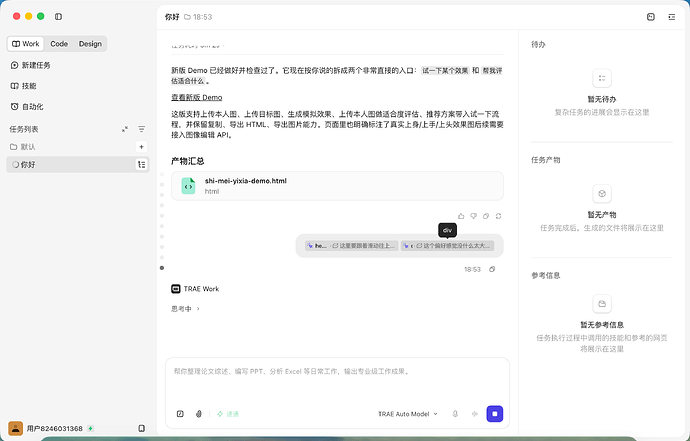Click the folder icon beside 18:53 in header
Viewport: 690px width, 441px height.
pos(187,17)
